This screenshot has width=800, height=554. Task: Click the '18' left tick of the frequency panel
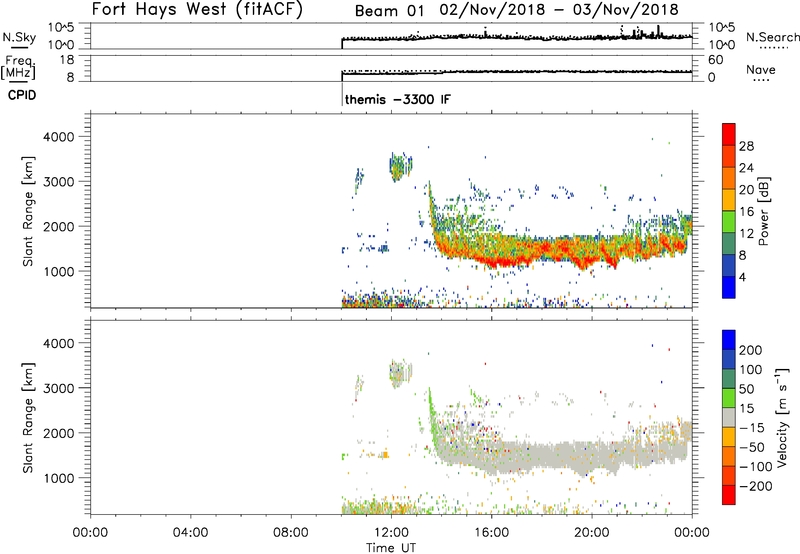[x=67, y=60]
